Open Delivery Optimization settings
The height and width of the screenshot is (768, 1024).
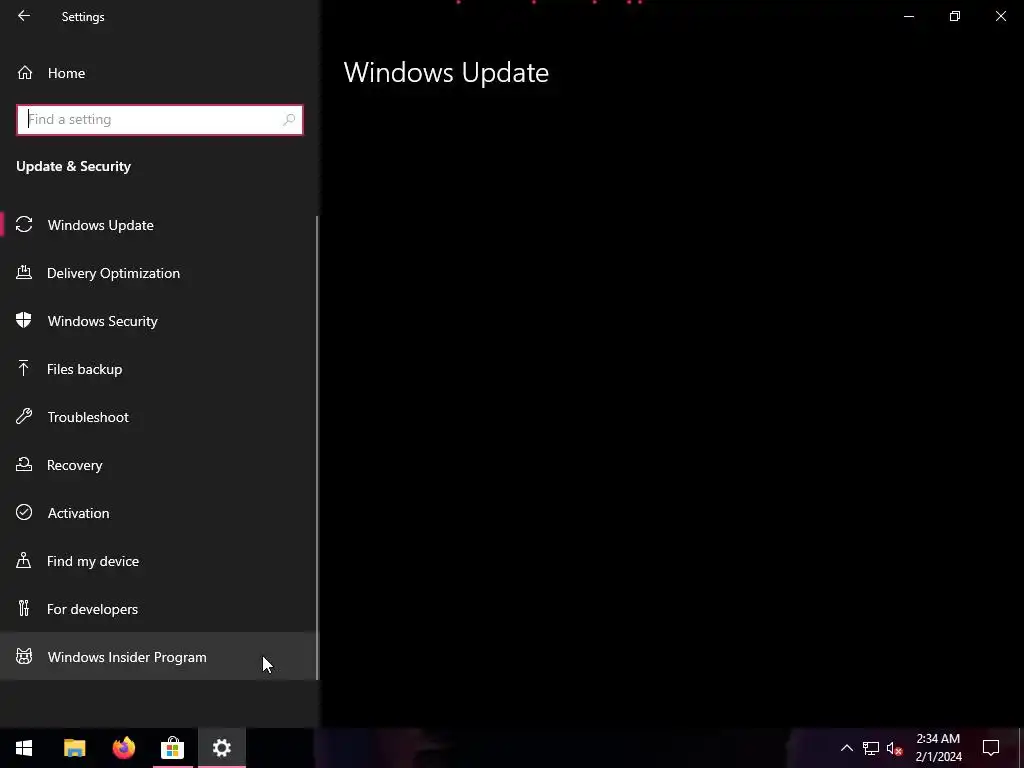coord(159,273)
